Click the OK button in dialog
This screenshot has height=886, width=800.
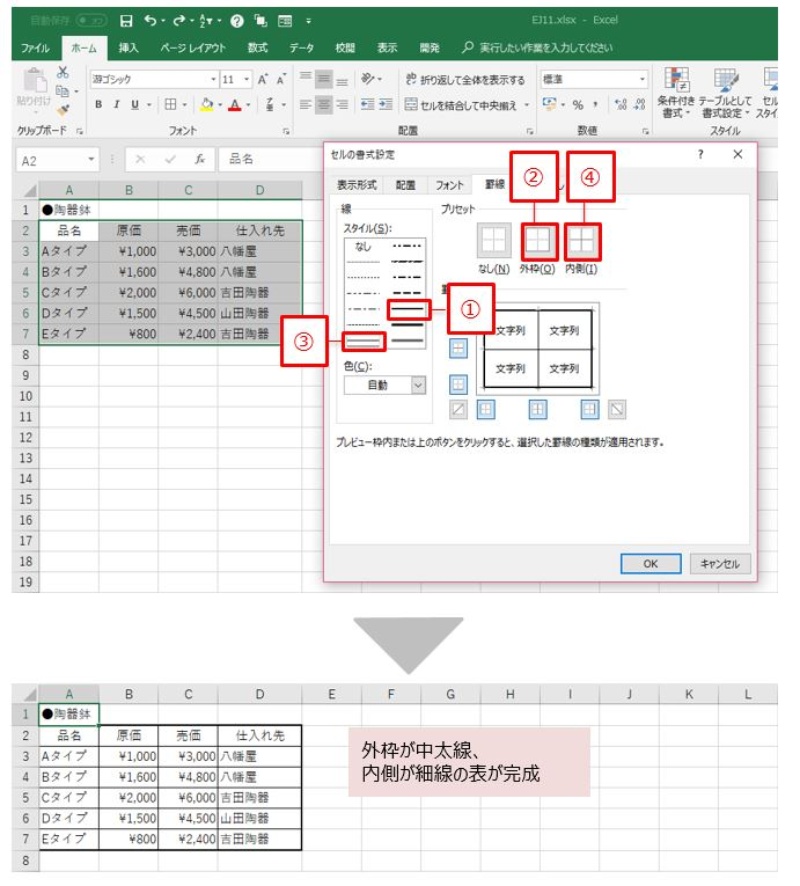click(x=650, y=563)
